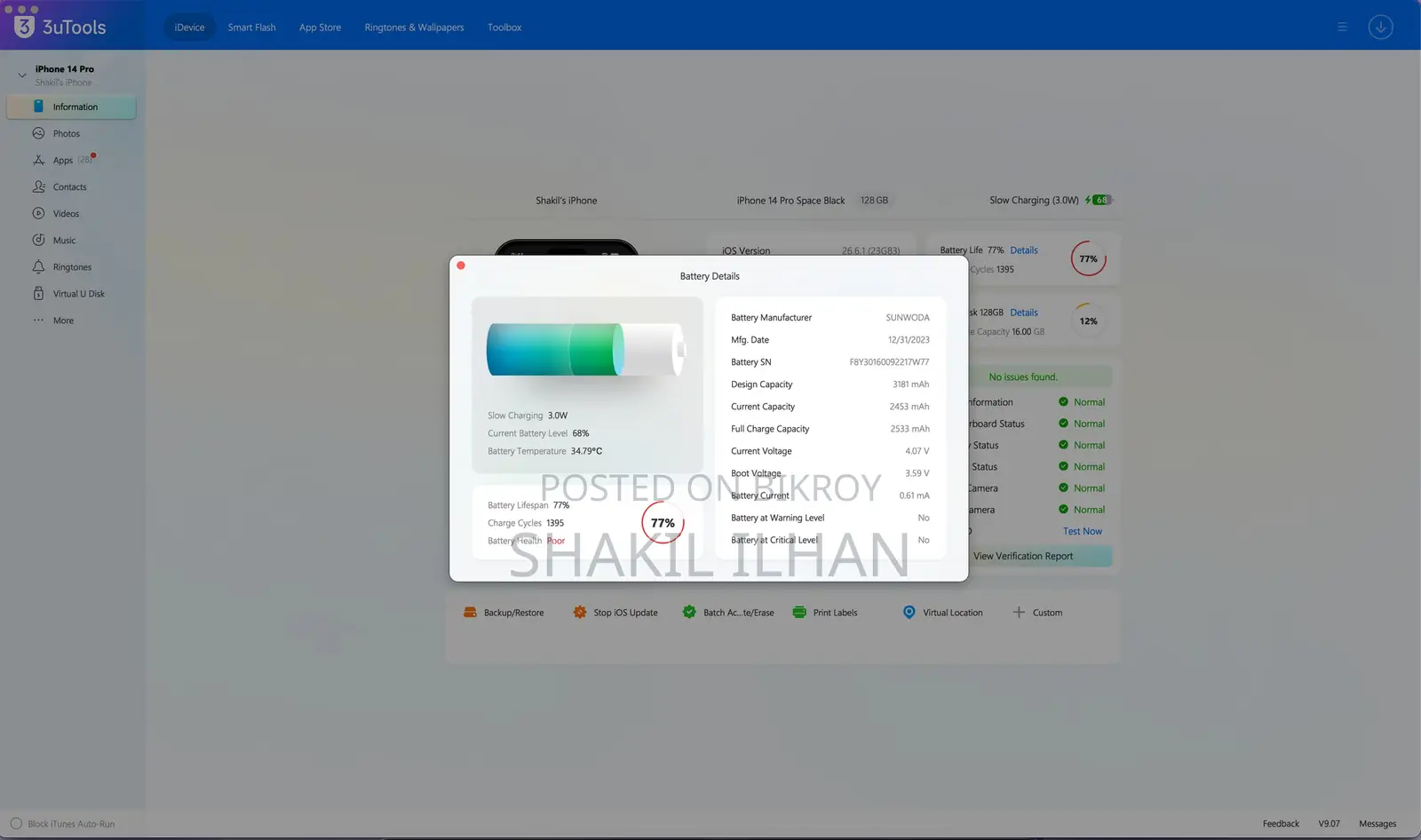Click the SUNWODA manufacturer value
1421x840 pixels.
[x=908, y=318]
